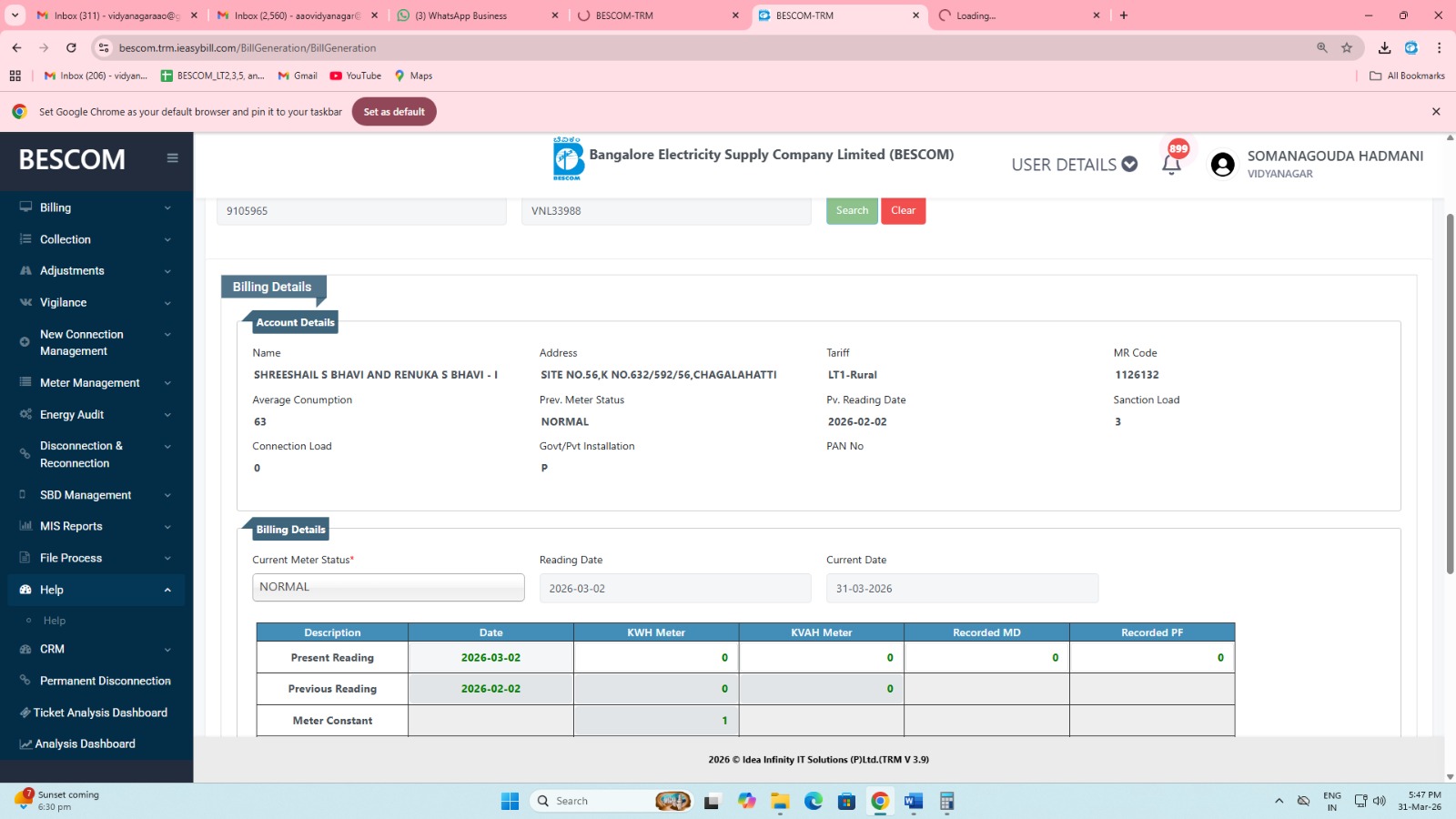
Task: Bookmark this page with star icon
Action: coord(1347,47)
